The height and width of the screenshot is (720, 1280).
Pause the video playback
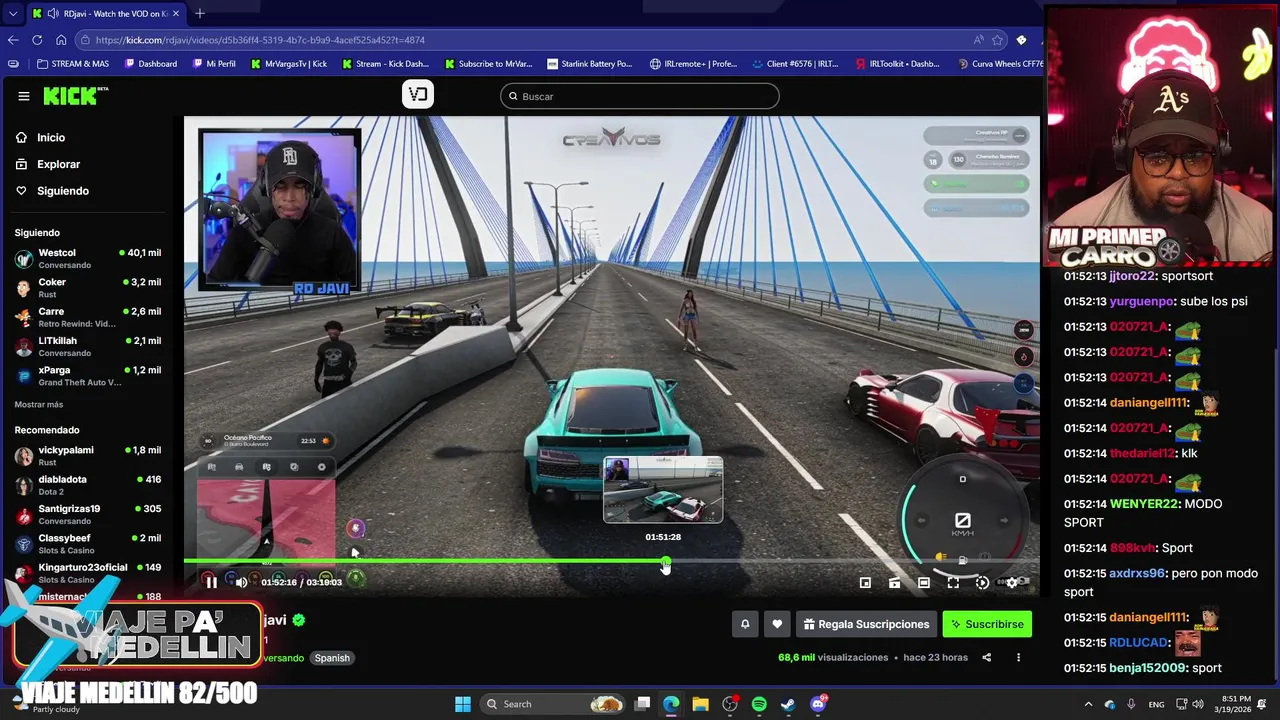(211, 582)
